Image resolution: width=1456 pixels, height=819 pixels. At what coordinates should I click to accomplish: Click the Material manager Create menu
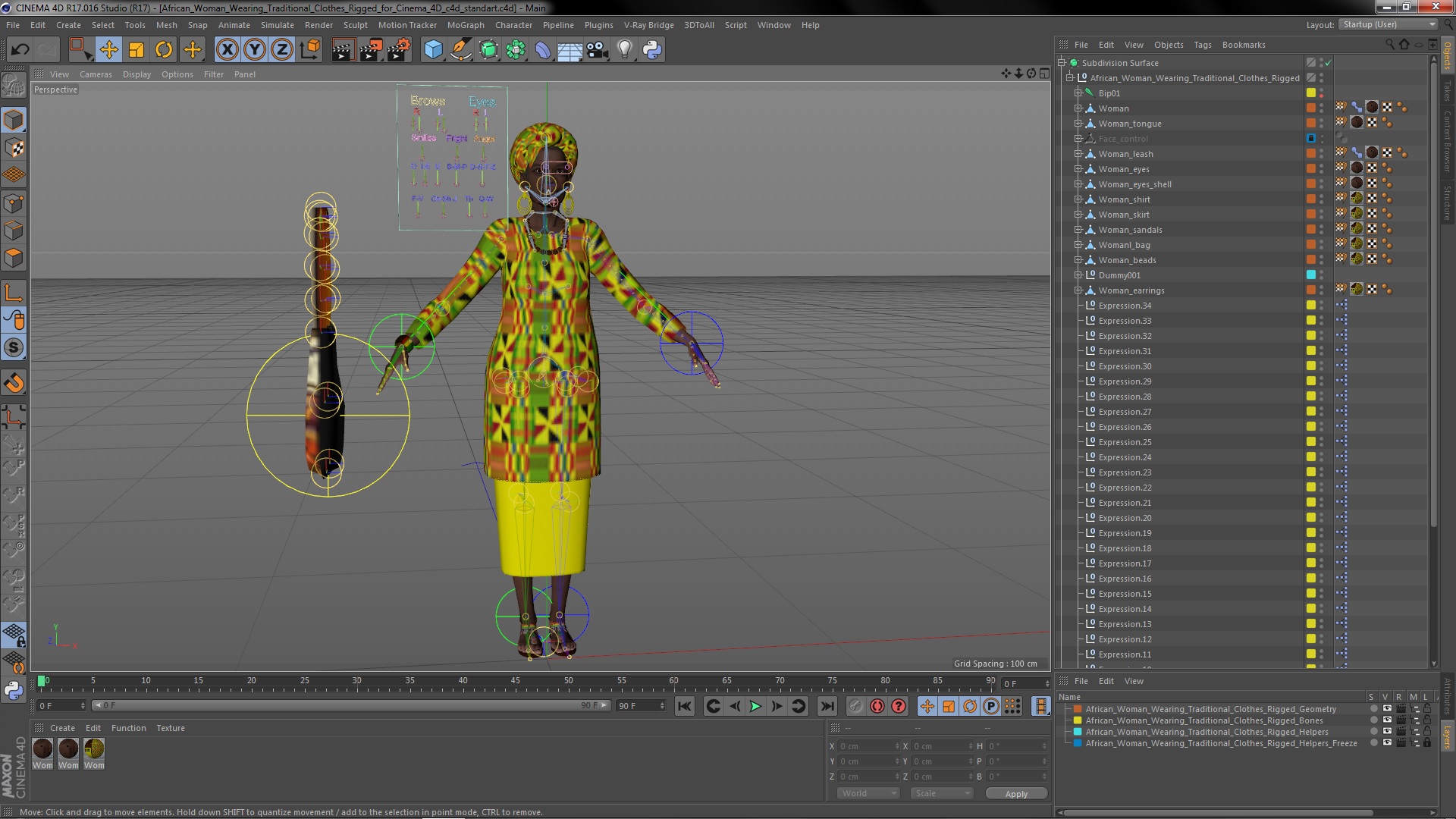tap(62, 728)
